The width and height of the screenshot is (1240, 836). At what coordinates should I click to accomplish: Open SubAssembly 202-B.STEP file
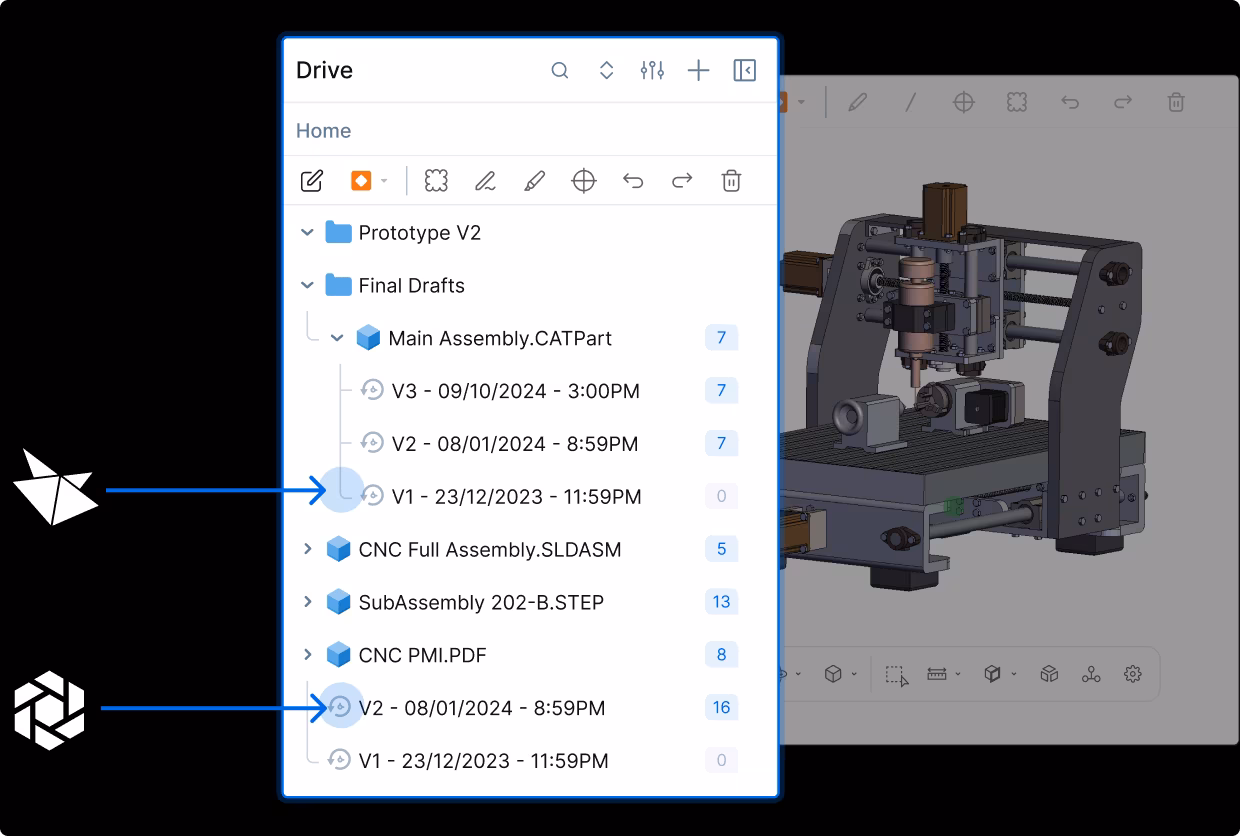click(x=465, y=603)
